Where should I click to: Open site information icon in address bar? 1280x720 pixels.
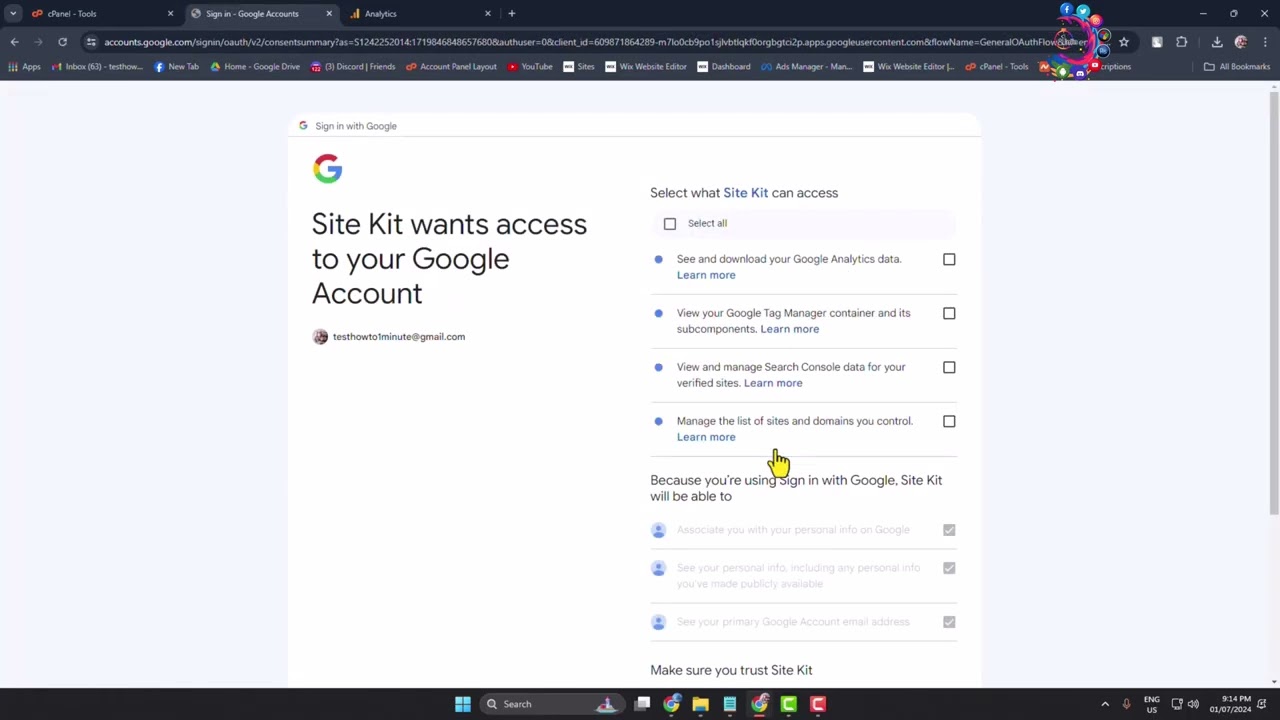[91, 42]
